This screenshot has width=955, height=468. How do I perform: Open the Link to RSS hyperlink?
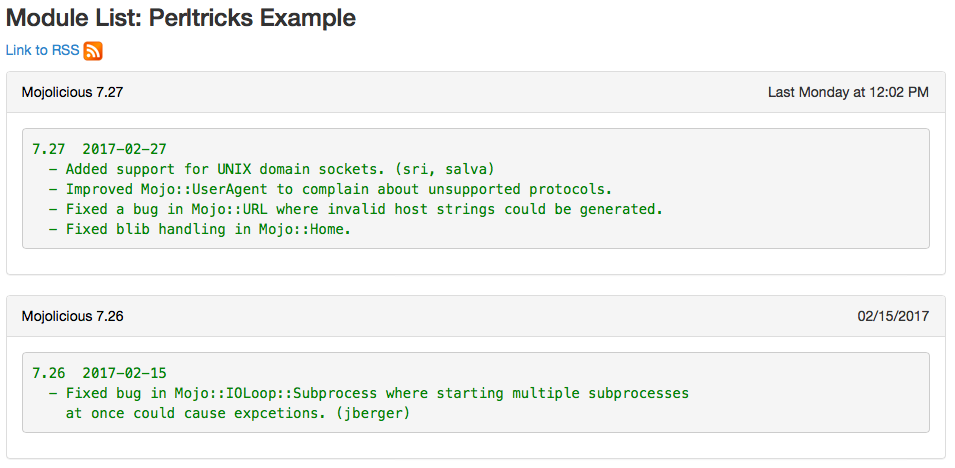pos(42,50)
